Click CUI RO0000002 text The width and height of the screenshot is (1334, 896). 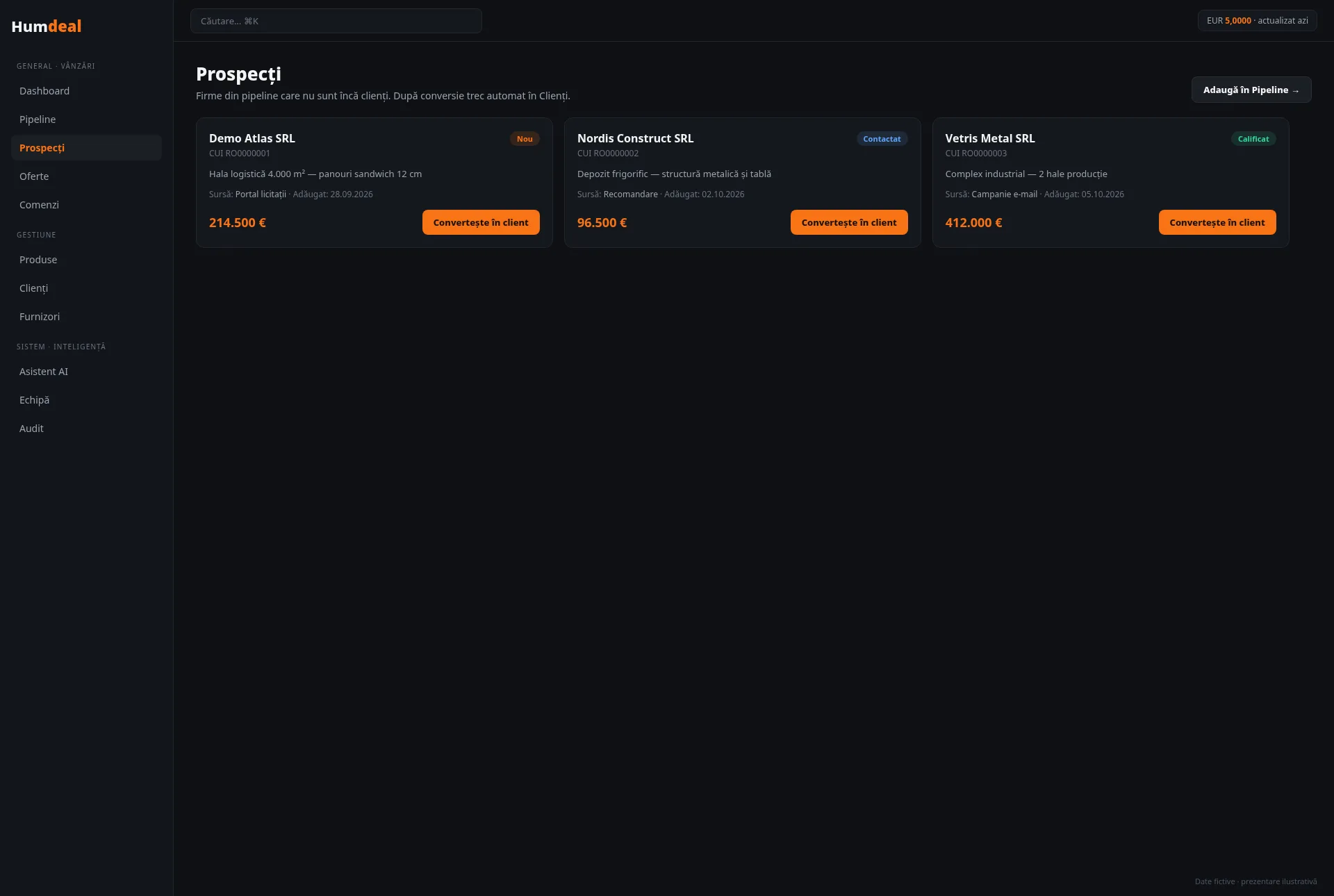coord(608,154)
